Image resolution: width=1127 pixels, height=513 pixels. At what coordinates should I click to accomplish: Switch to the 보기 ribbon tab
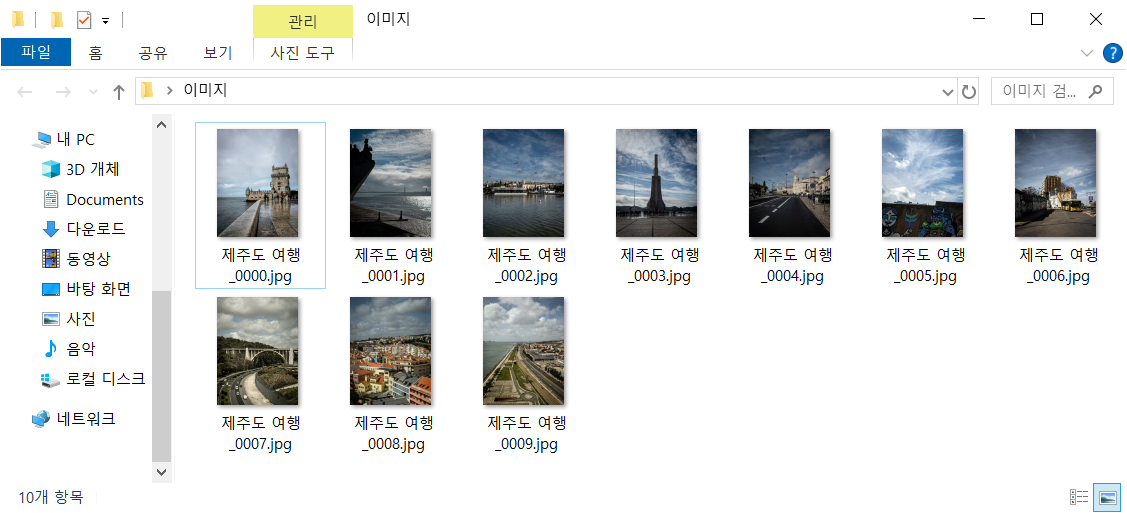click(218, 52)
